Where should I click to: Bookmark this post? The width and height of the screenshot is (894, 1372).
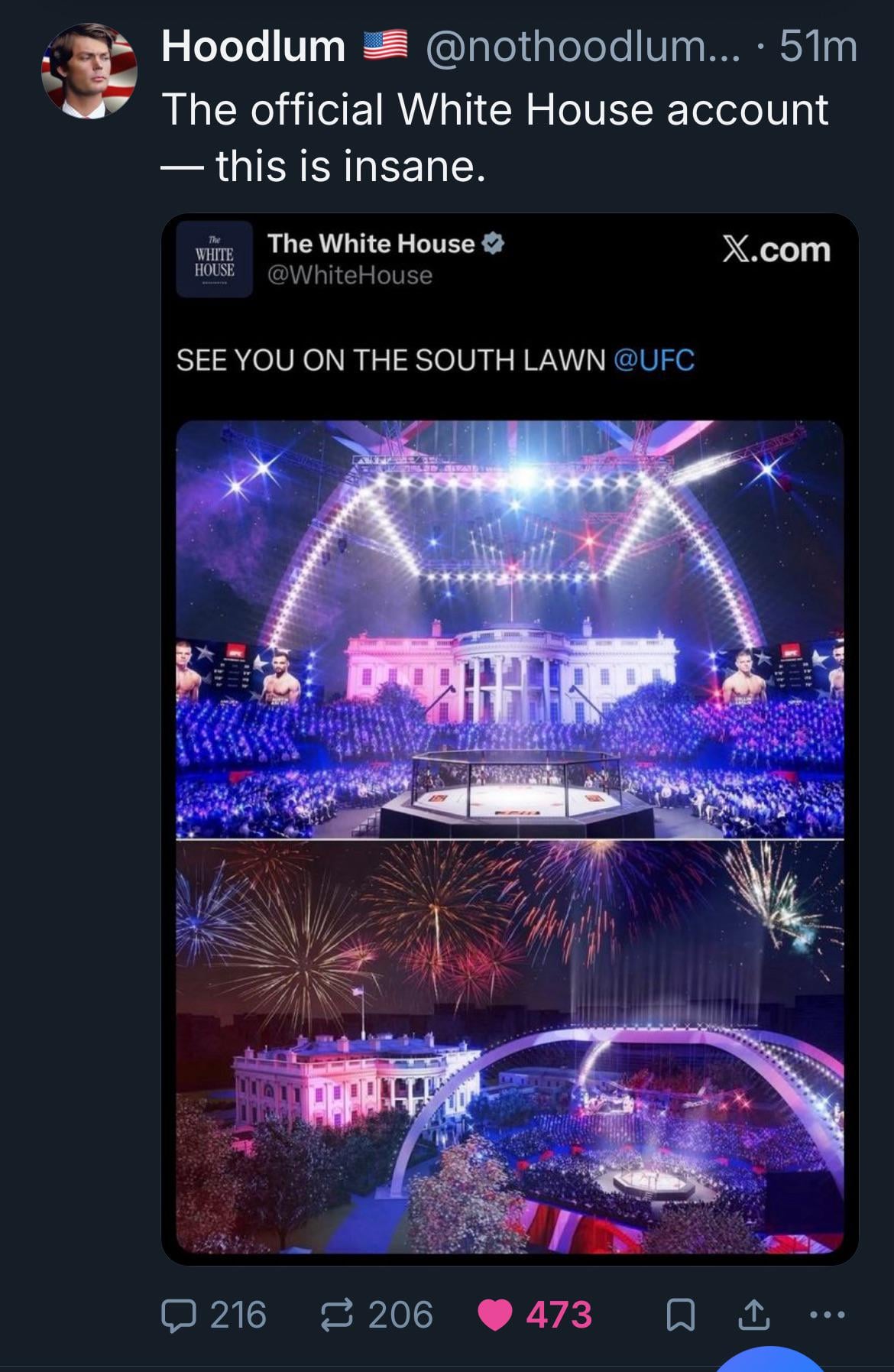coord(681,1315)
